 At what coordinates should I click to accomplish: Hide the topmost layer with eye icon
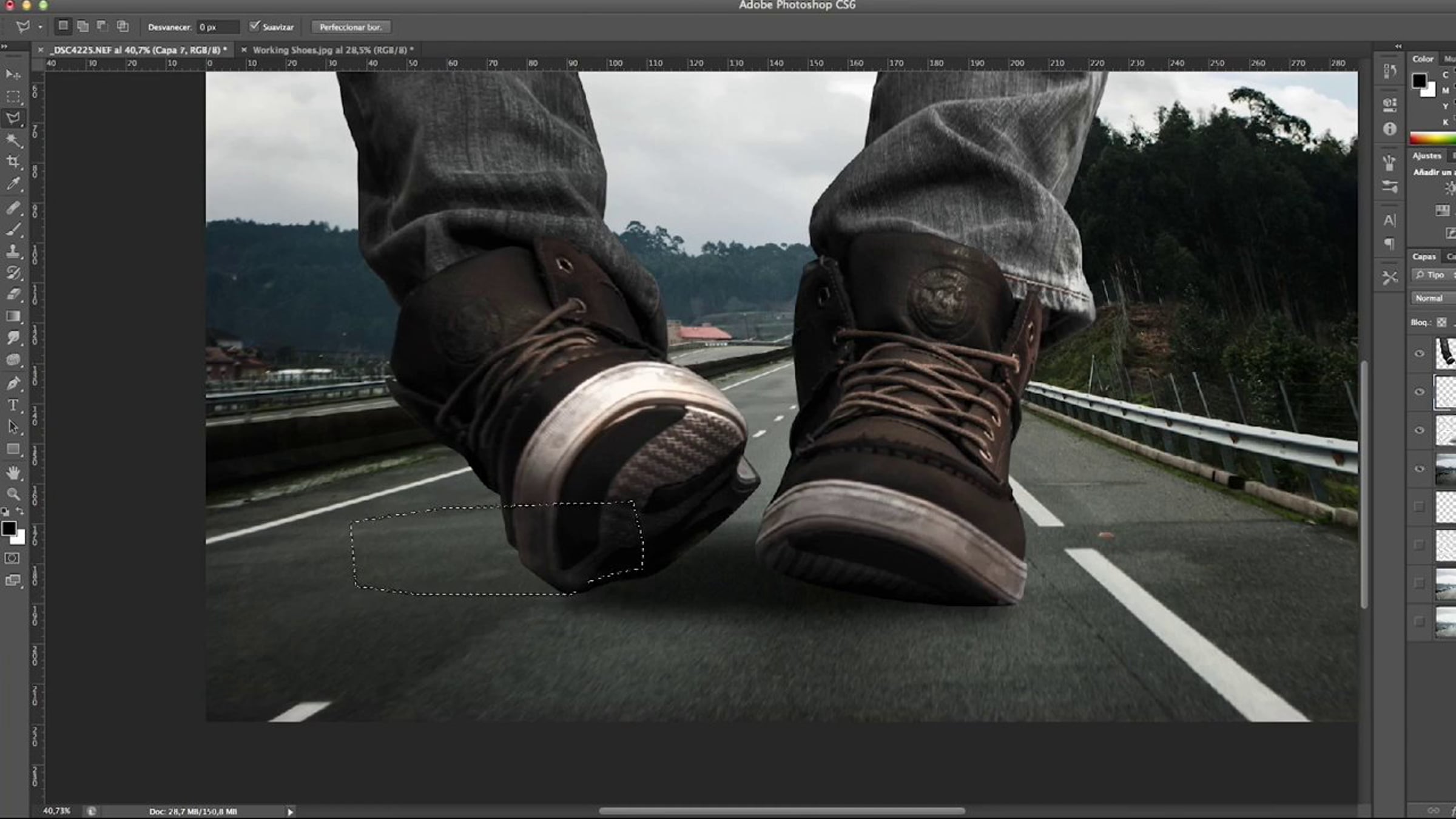click(1420, 354)
